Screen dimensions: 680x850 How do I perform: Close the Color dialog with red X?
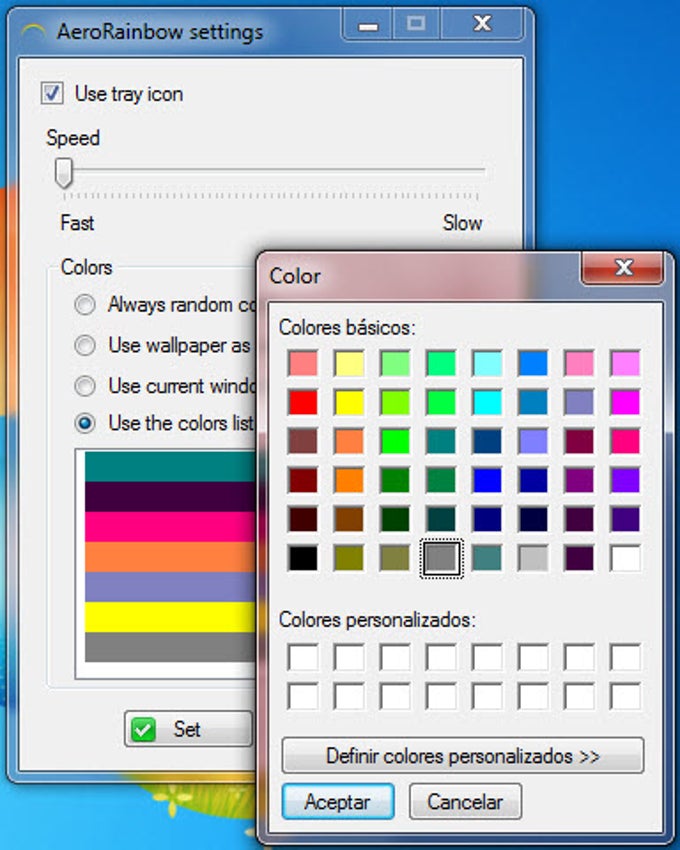[x=623, y=268]
